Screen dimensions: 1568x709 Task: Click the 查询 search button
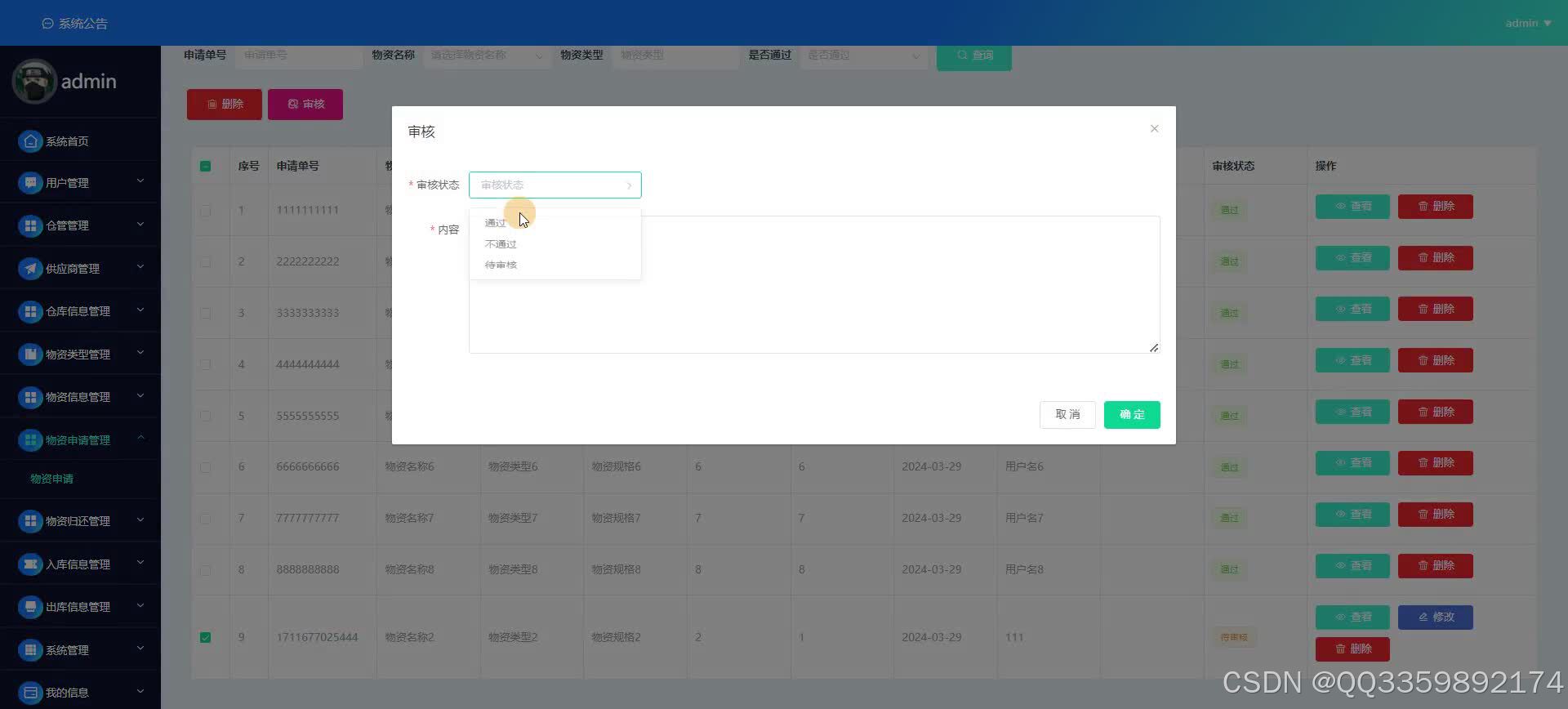coord(974,56)
